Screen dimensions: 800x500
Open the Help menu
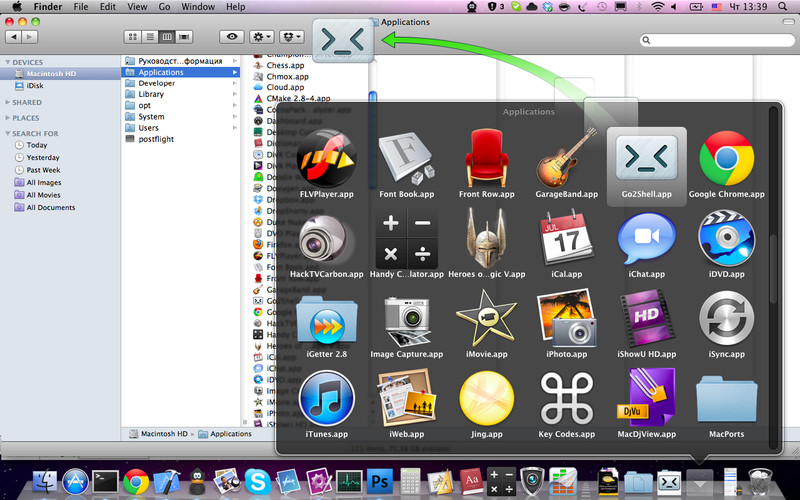pos(235,7)
